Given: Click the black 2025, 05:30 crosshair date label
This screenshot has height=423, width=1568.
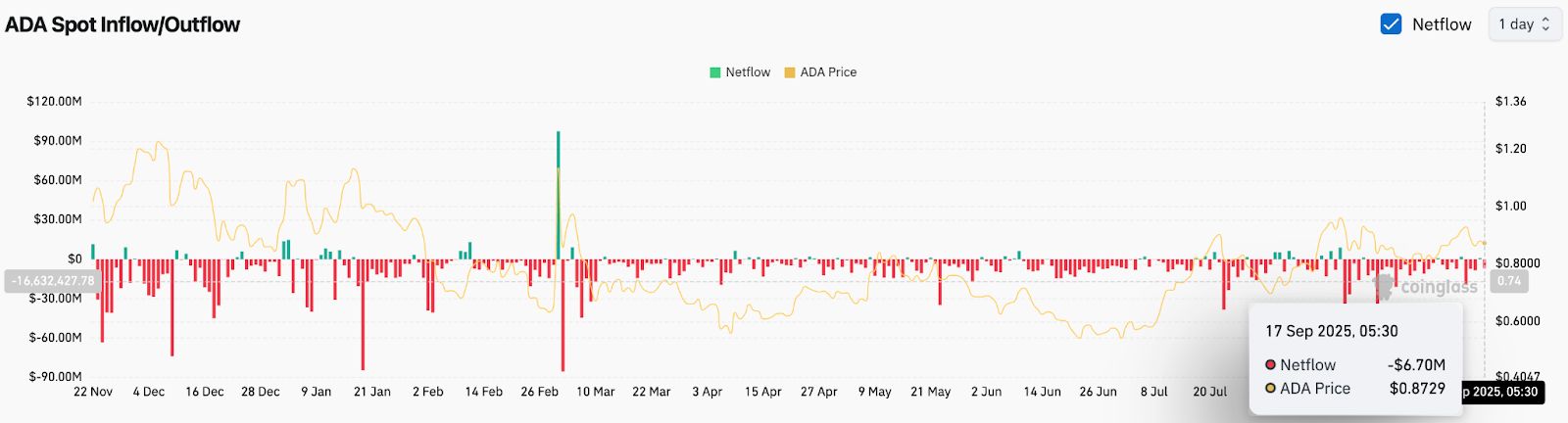Looking at the screenshot, I should 1499,392.
